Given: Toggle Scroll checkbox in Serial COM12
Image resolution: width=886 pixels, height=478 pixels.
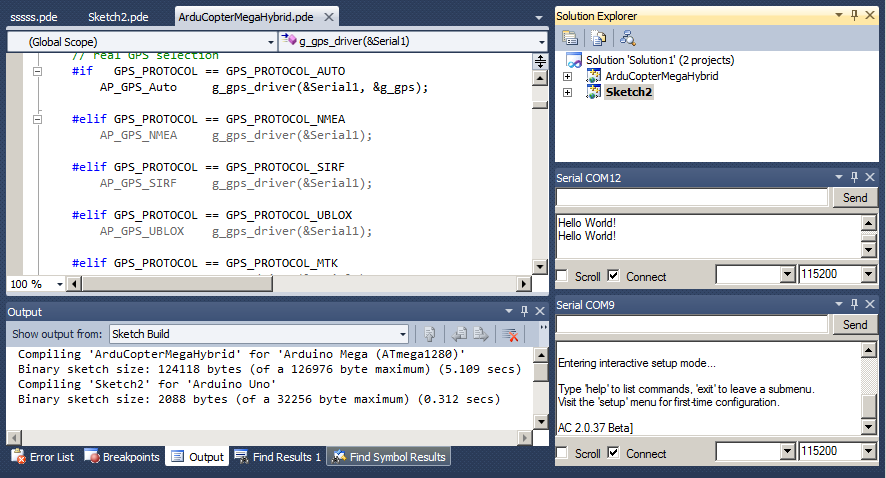Looking at the screenshot, I should [562, 276].
